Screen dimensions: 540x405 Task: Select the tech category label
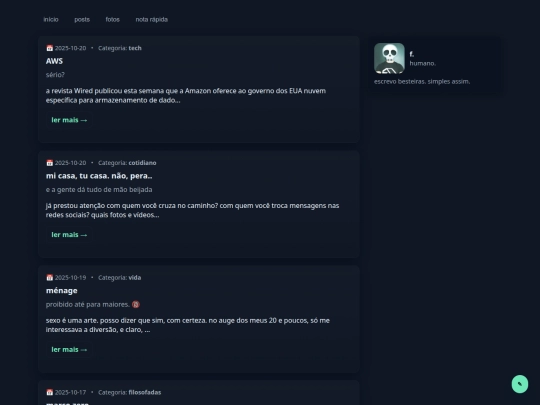coord(135,48)
